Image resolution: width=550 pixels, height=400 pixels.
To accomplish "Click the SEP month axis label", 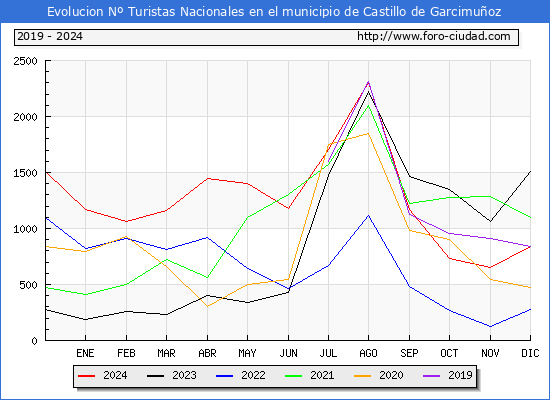I will point(409,353).
